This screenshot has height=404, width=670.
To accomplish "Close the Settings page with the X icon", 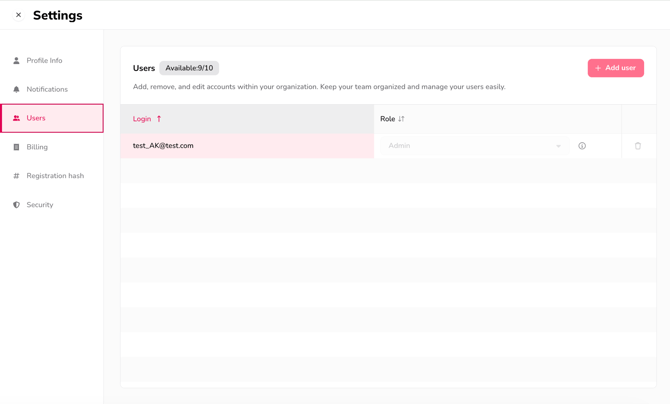I will 18,15.
